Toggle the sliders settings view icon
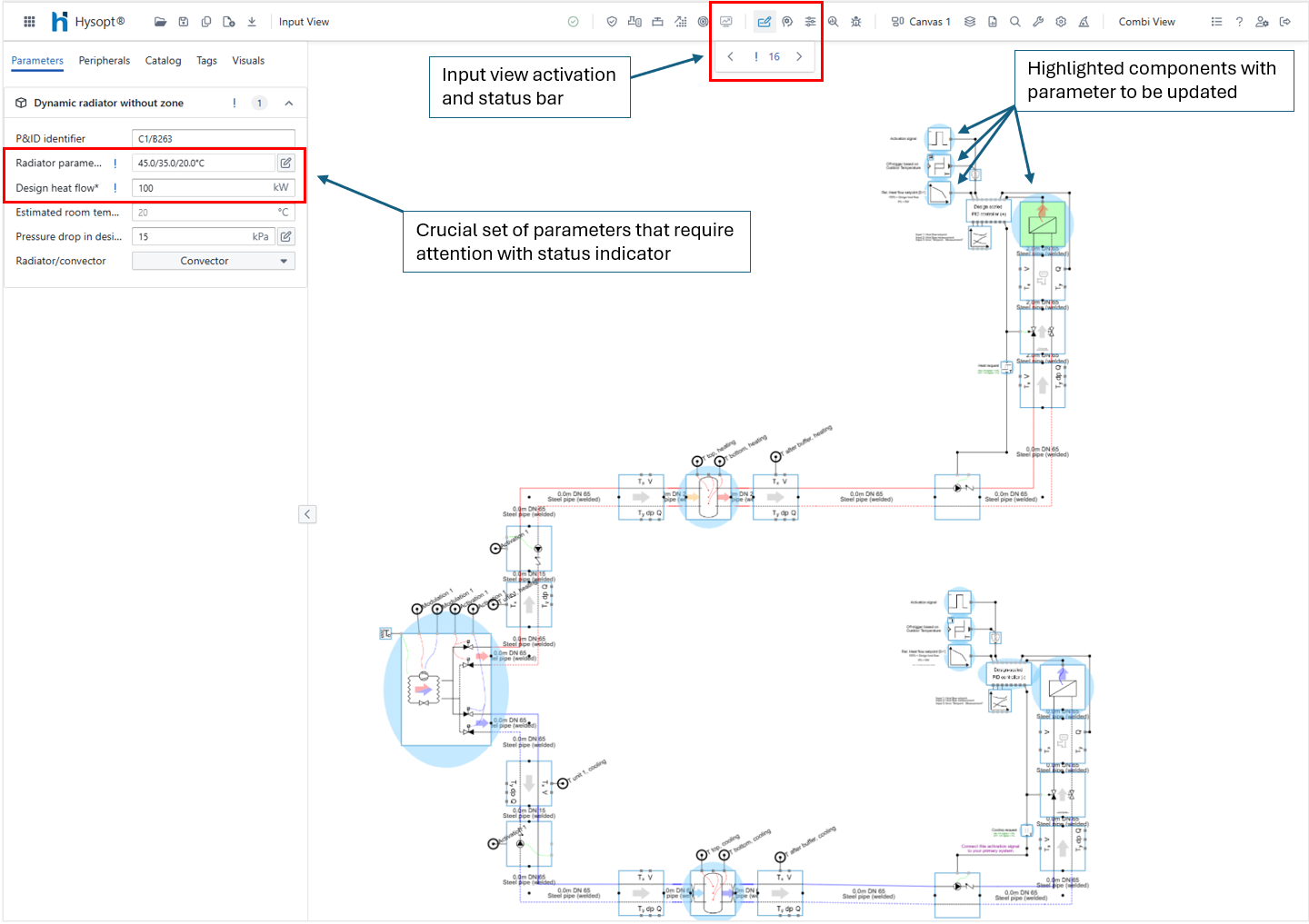The height and width of the screenshot is (924, 1309). [x=810, y=22]
